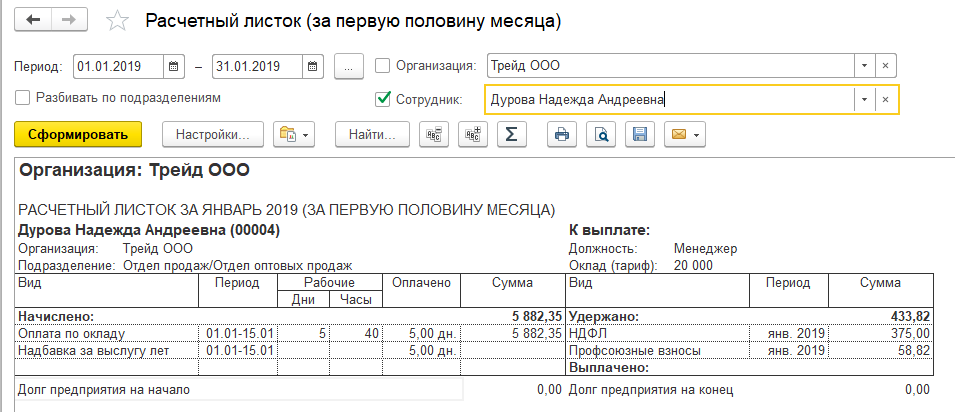The image size is (955, 412).
Task: Click the back navigation arrow
Action: [34, 20]
